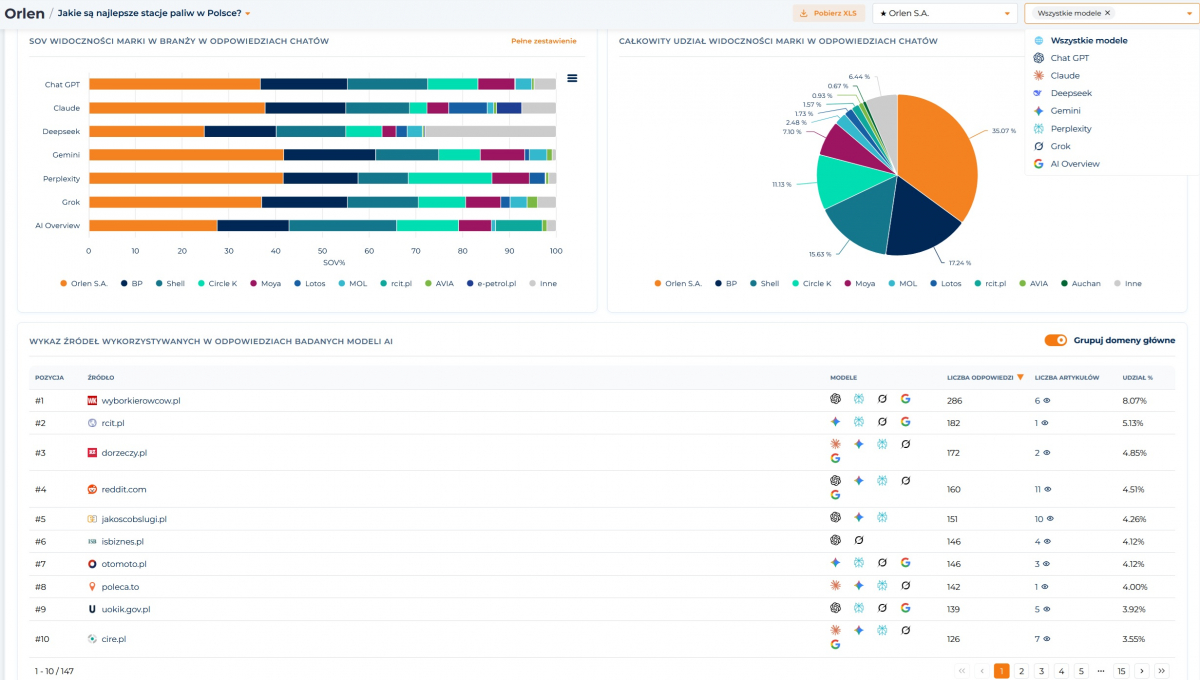Click ChatGPT icon in wyborkierowcow.pl row

point(835,399)
